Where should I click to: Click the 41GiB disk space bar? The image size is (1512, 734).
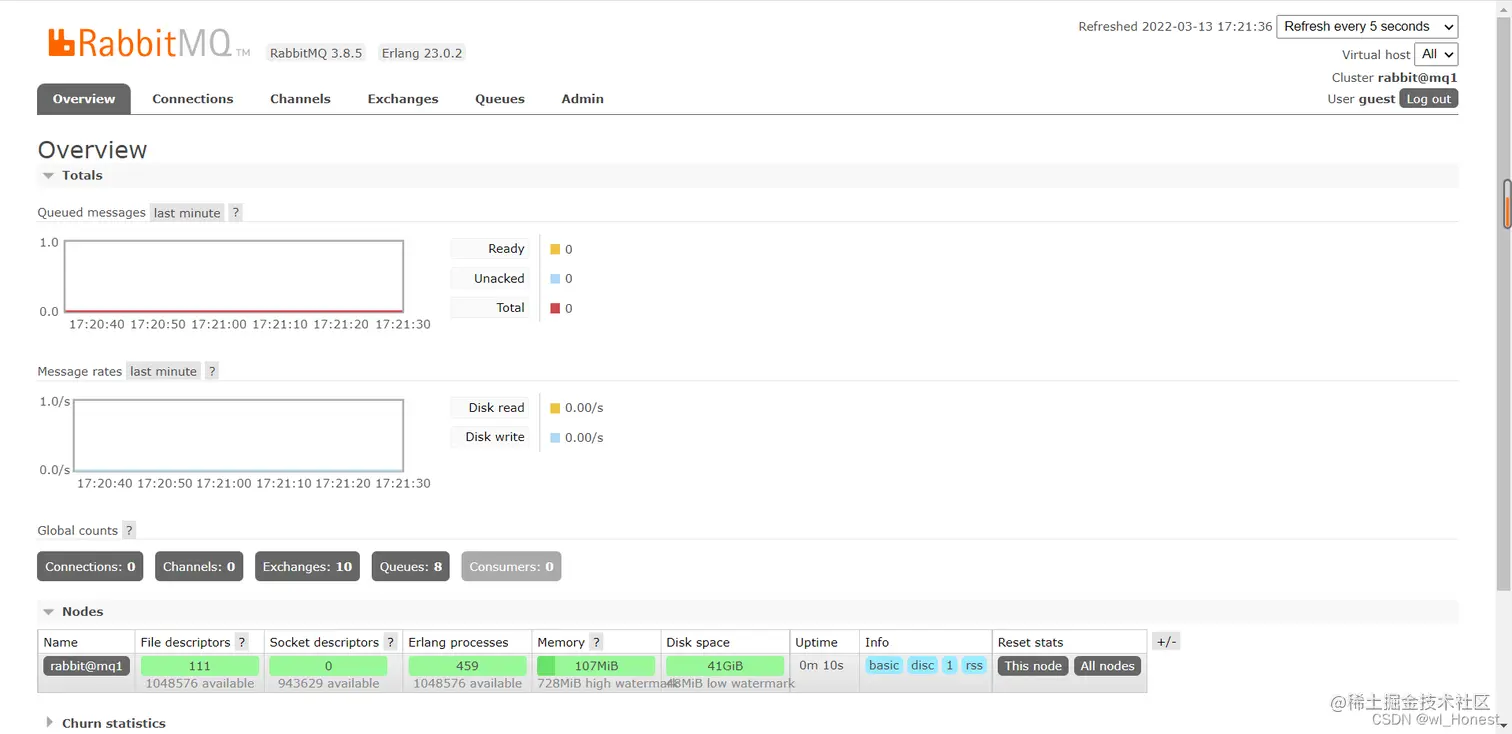(x=725, y=666)
